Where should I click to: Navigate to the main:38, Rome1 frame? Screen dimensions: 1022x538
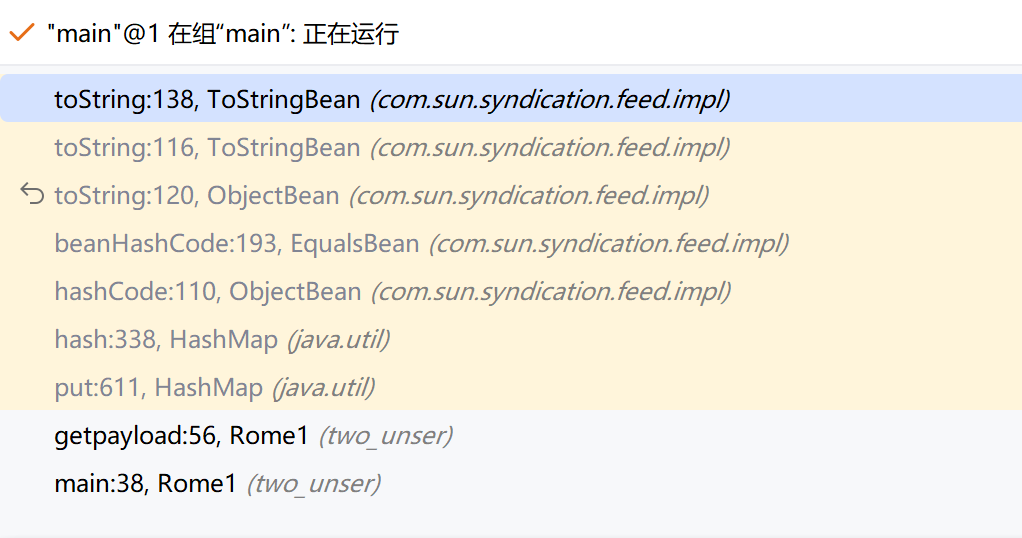[x=145, y=484]
